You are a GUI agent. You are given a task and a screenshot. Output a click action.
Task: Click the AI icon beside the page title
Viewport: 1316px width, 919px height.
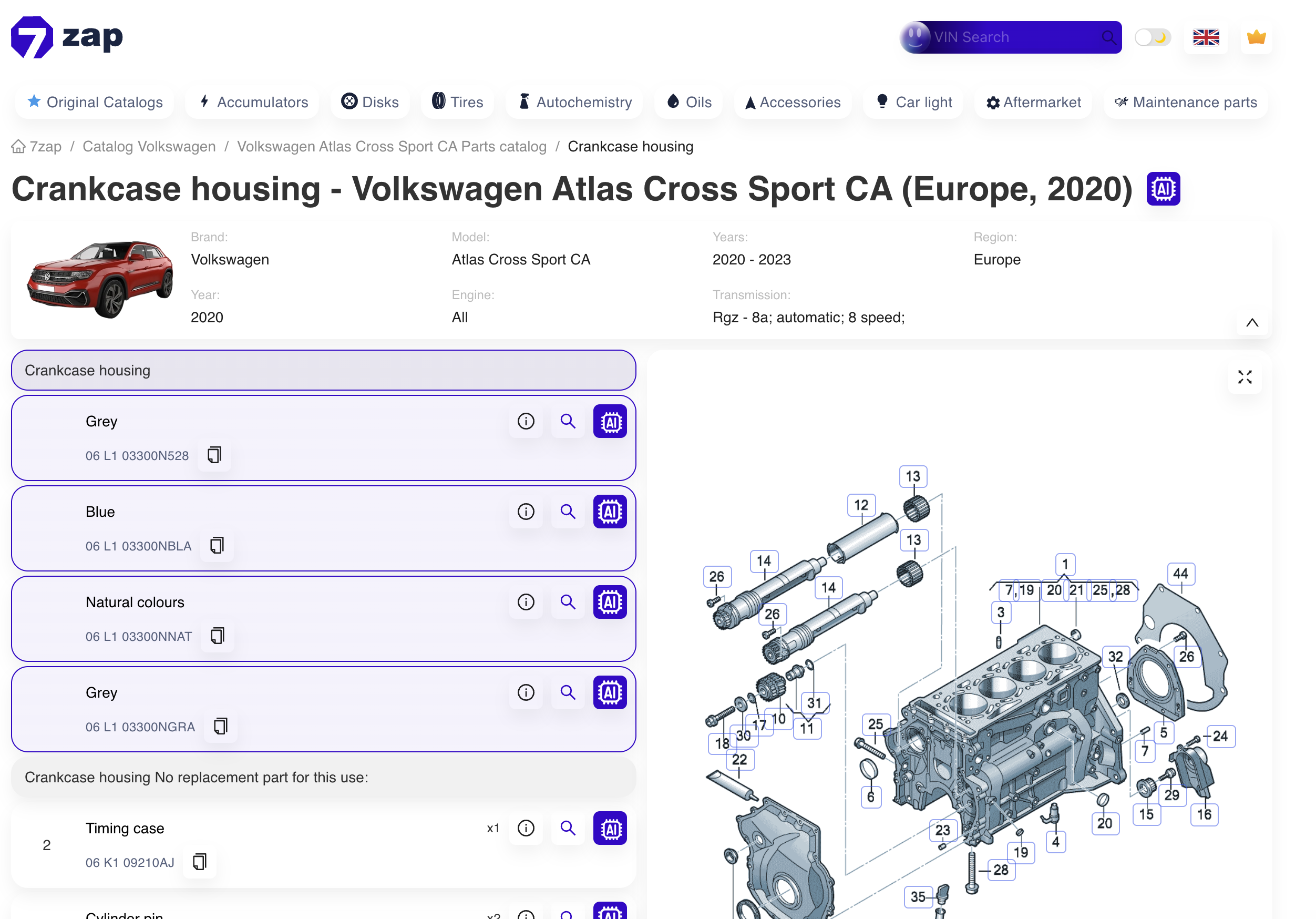1163,188
